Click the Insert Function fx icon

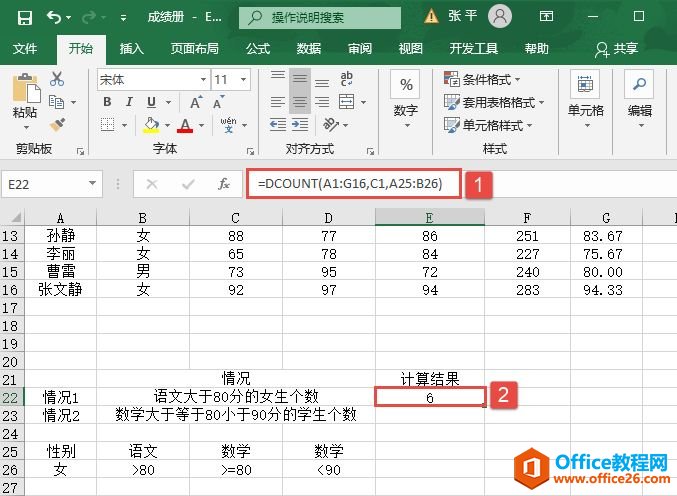coord(224,184)
